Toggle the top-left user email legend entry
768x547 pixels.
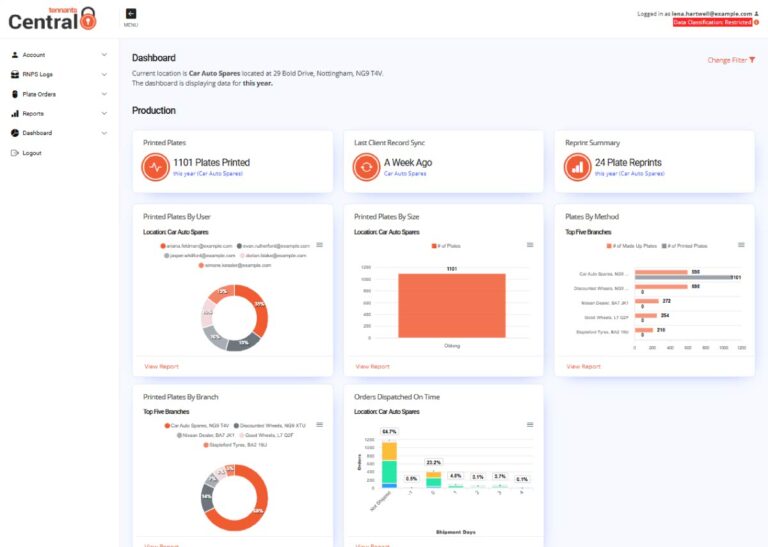pyautogui.click(x=196, y=246)
